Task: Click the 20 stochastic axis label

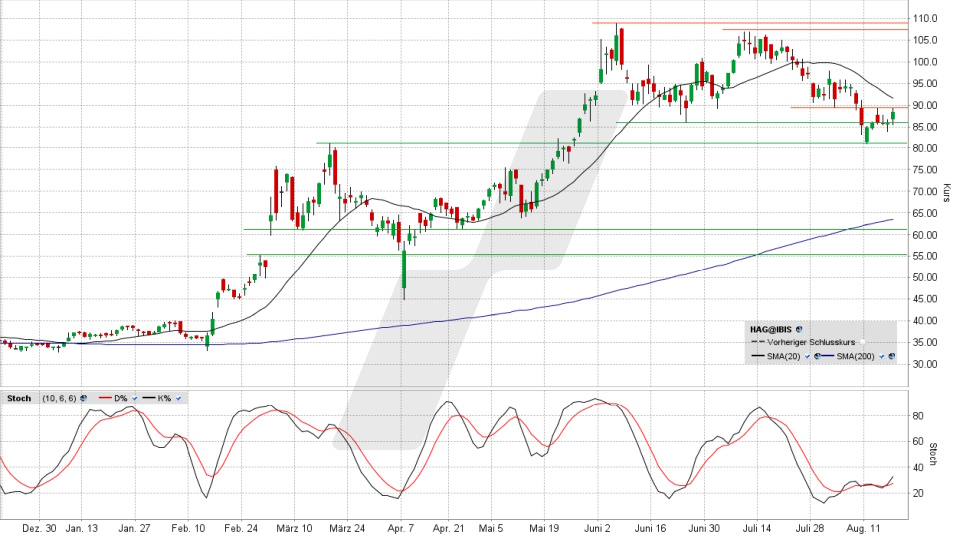Action: 918,493
